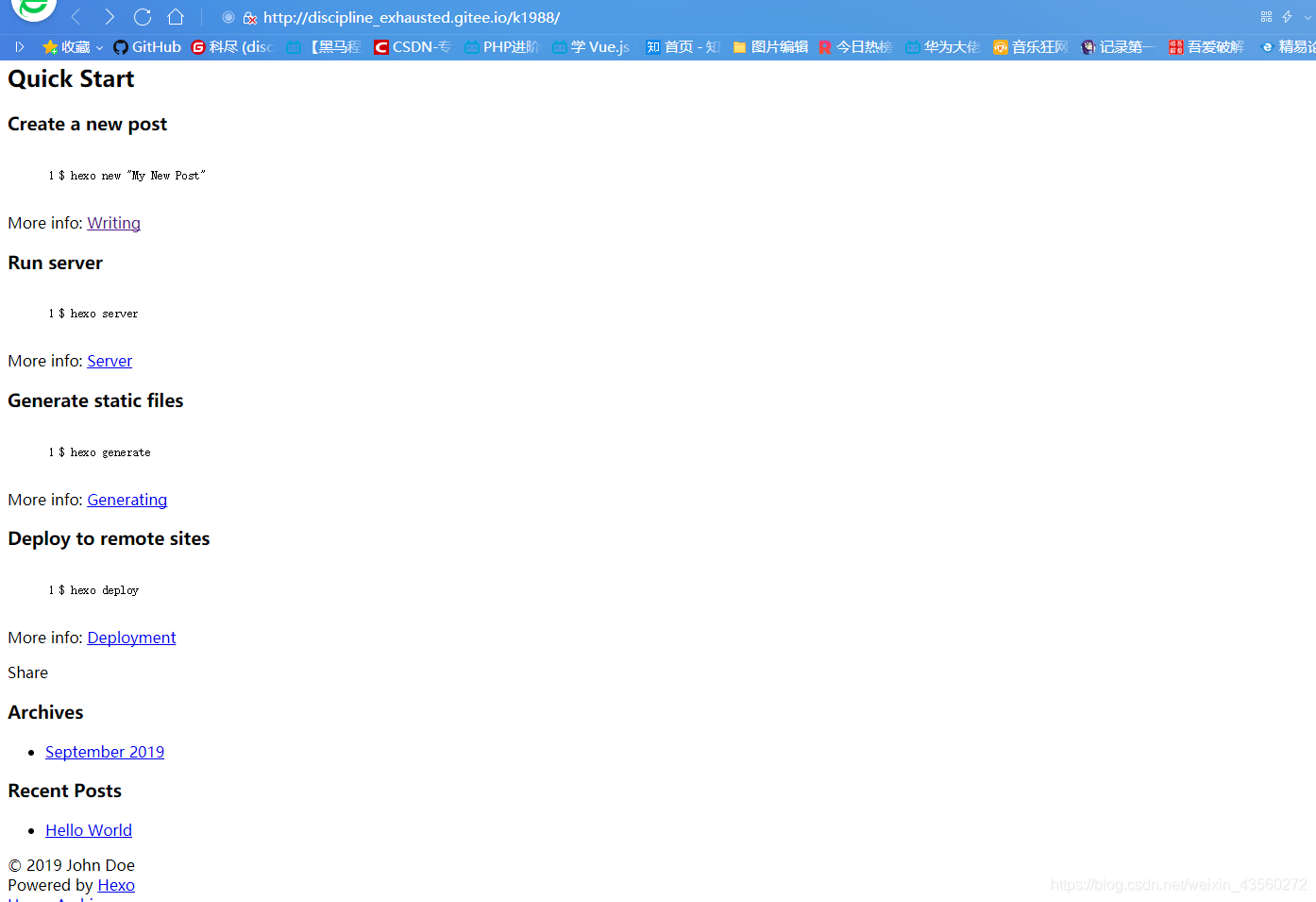Reload the current page
This screenshot has width=1316, height=902.
click(x=143, y=17)
